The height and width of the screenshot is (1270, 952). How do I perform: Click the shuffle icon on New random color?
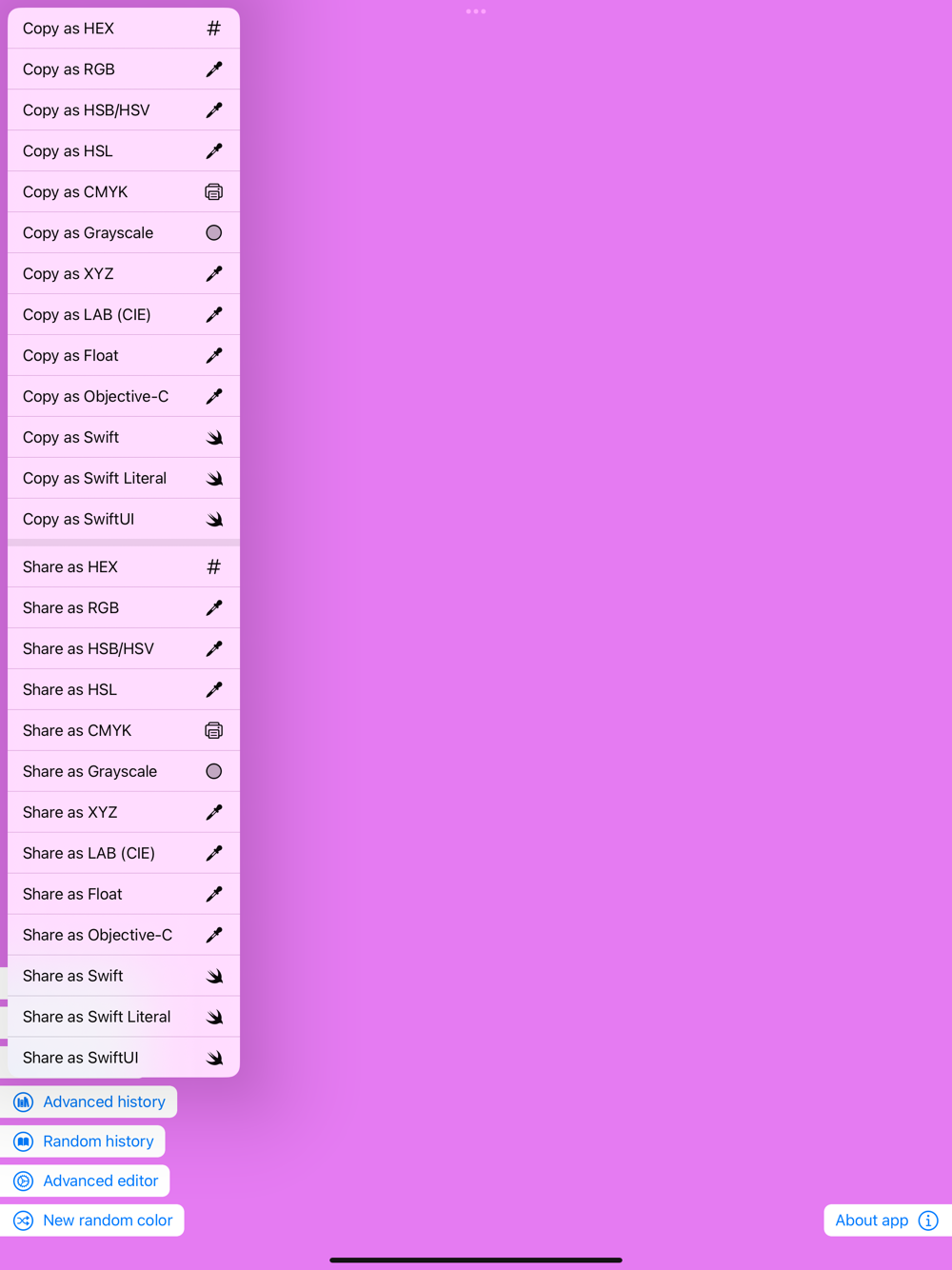click(24, 1220)
